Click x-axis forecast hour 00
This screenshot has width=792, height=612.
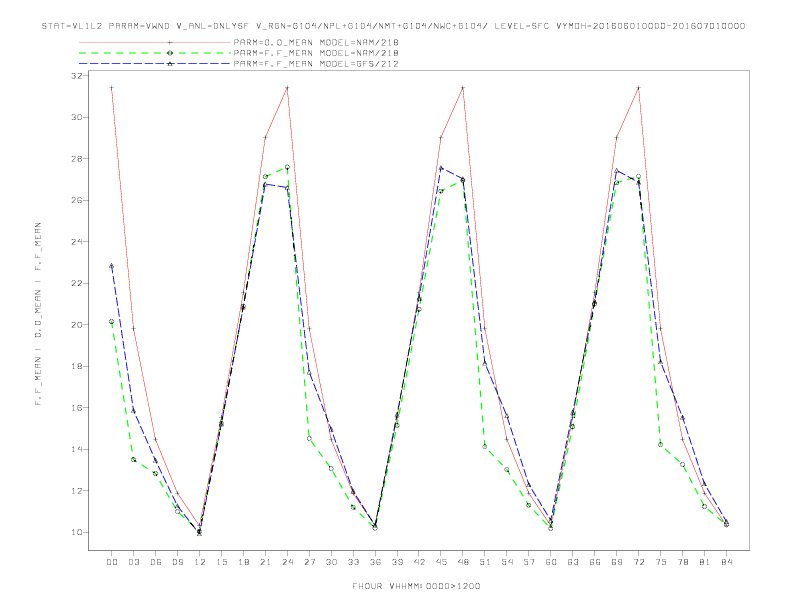tap(112, 562)
